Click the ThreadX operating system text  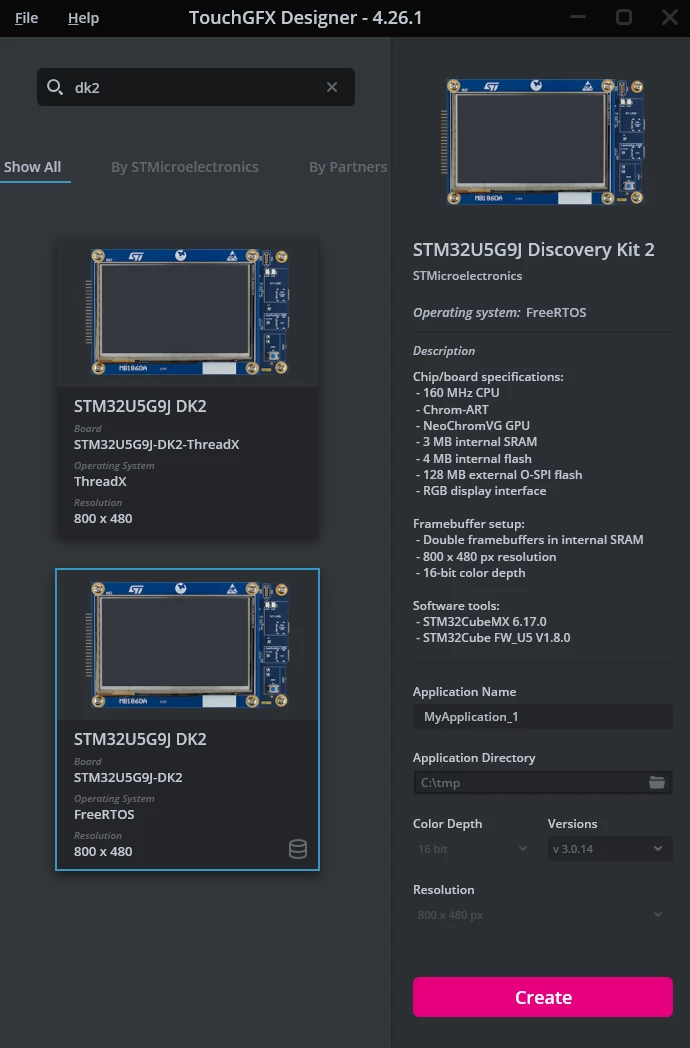(x=100, y=481)
